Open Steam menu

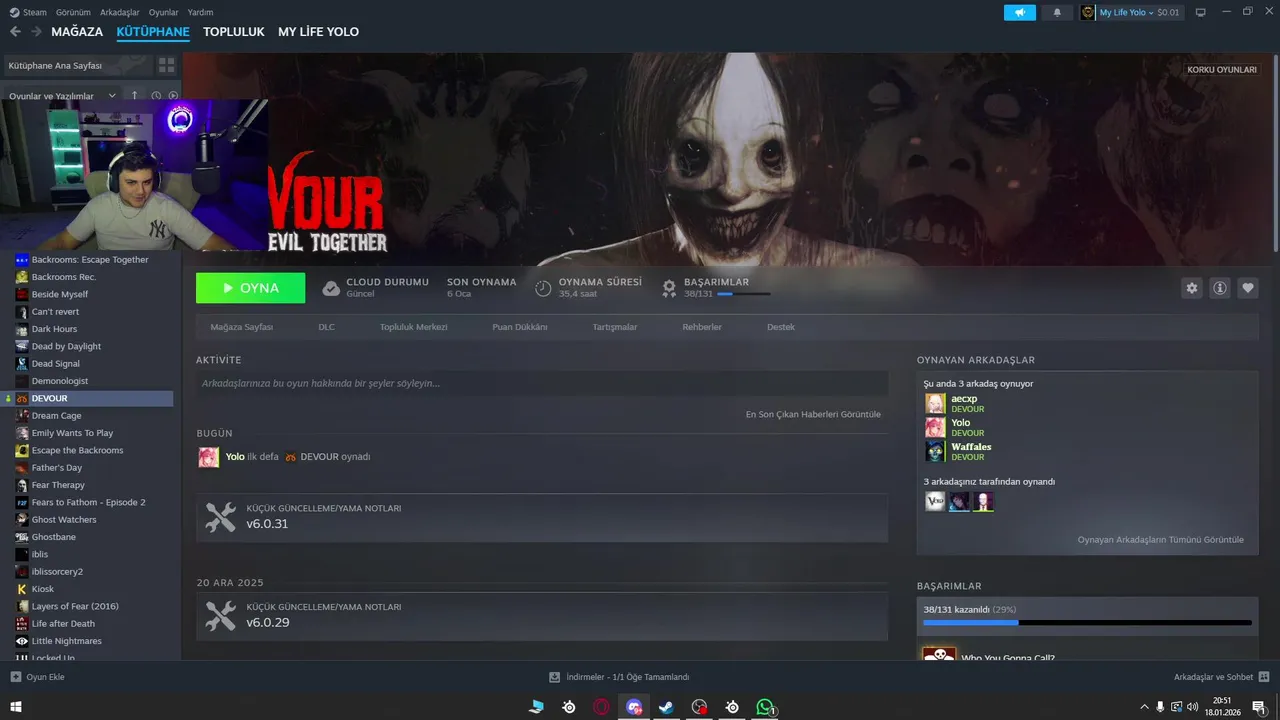[x=28, y=12]
